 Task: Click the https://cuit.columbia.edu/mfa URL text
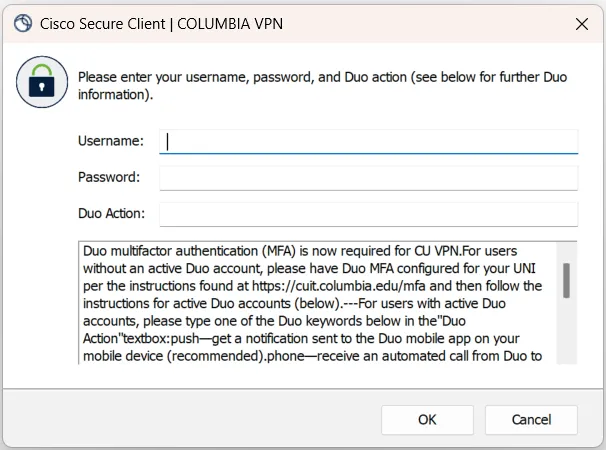coord(339,286)
